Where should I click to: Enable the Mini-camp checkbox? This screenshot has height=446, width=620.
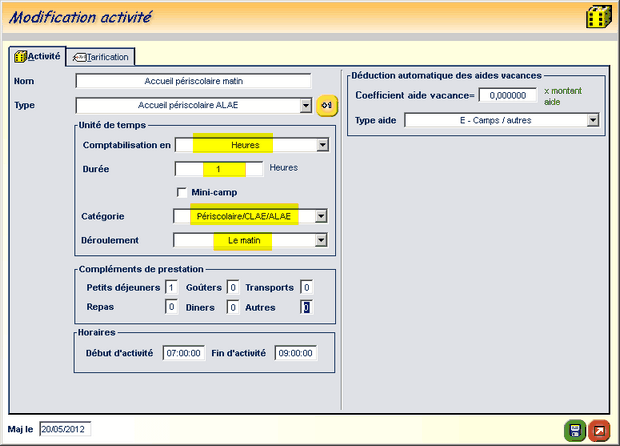tap(182, 192)
